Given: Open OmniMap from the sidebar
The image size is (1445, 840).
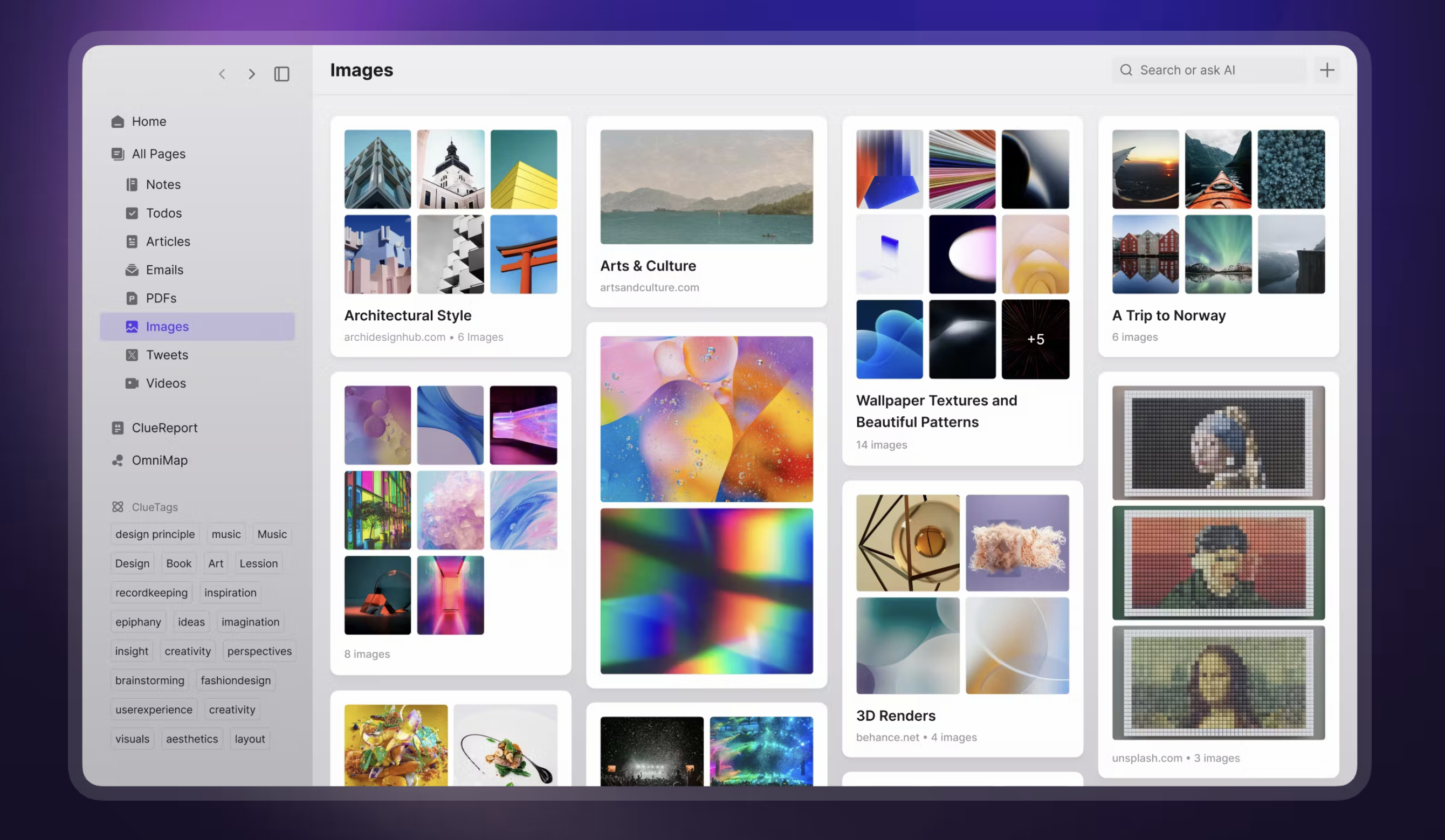Looking at the screenshot, I should tap(159, 460).
